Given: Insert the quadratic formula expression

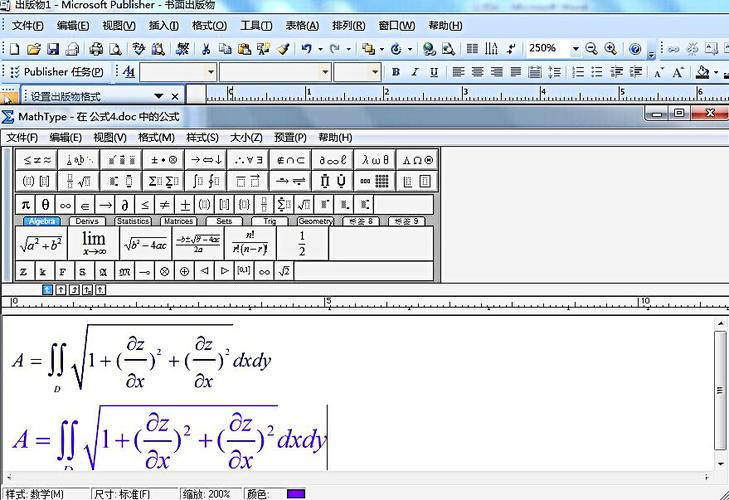Looking at the screenshot, I should 198,243.
